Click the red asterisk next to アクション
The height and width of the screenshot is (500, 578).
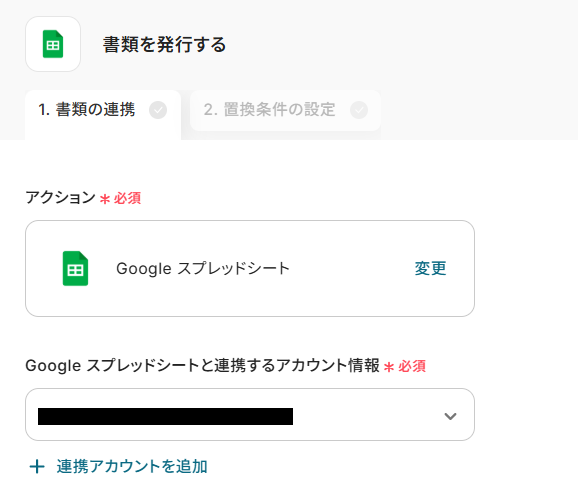[105, 199]
